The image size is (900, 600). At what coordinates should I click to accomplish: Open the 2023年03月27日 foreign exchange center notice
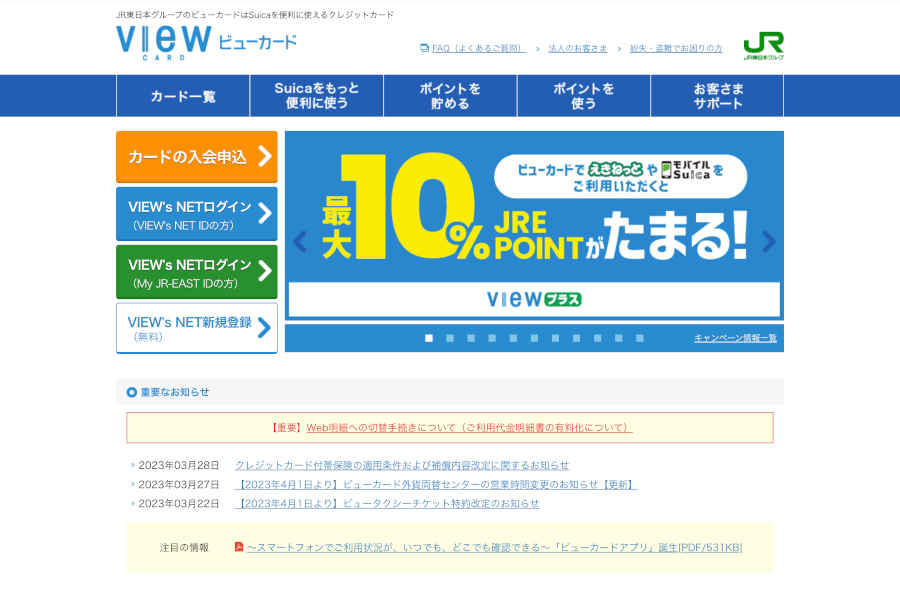436,485
